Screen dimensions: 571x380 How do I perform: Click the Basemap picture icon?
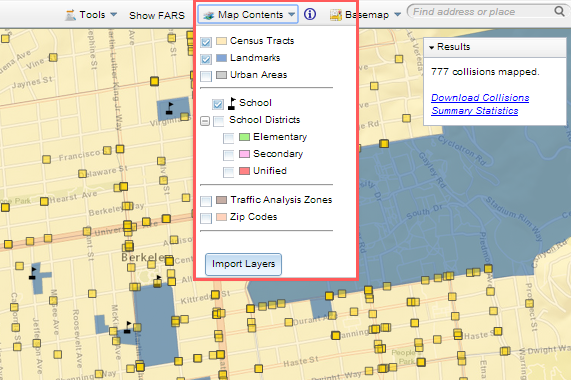(x=336, y=15)
